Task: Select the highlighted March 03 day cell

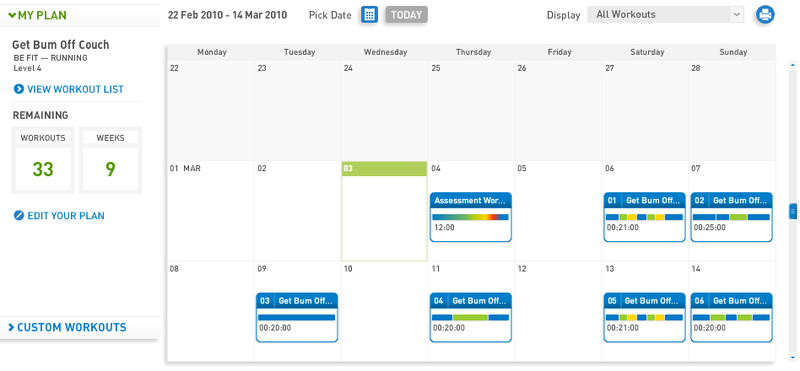Action: (x=384, y=211)
